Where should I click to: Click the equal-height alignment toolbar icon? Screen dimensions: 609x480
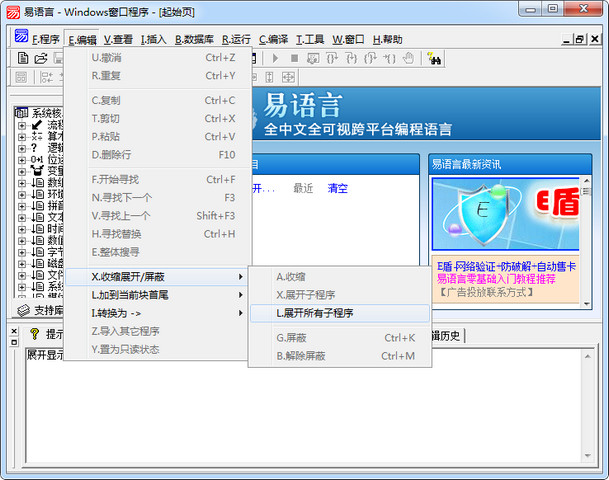point(269,77)
